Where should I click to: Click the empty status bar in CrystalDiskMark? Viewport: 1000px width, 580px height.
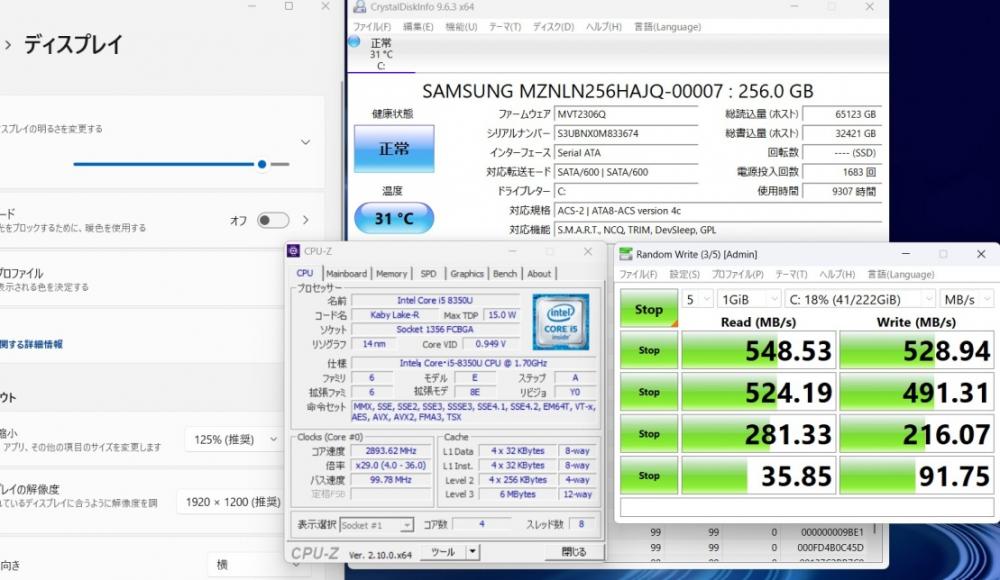(x=806, y=507)
